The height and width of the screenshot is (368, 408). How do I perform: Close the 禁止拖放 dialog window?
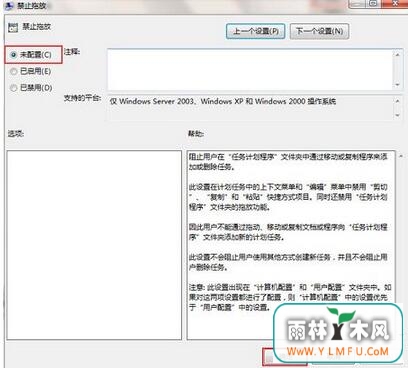pos(395,4)
